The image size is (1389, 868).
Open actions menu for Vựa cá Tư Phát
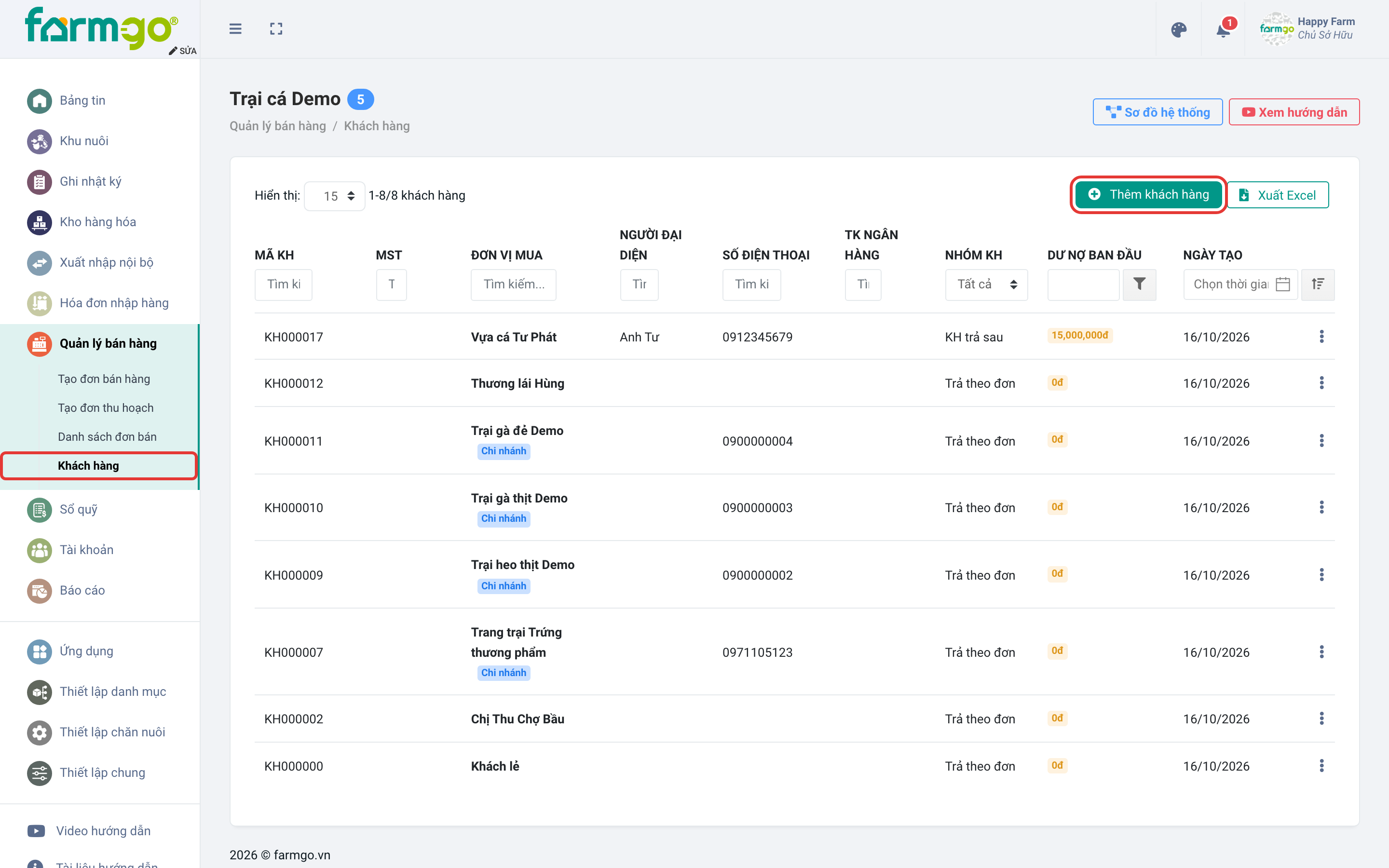(x=1322, y=337)
